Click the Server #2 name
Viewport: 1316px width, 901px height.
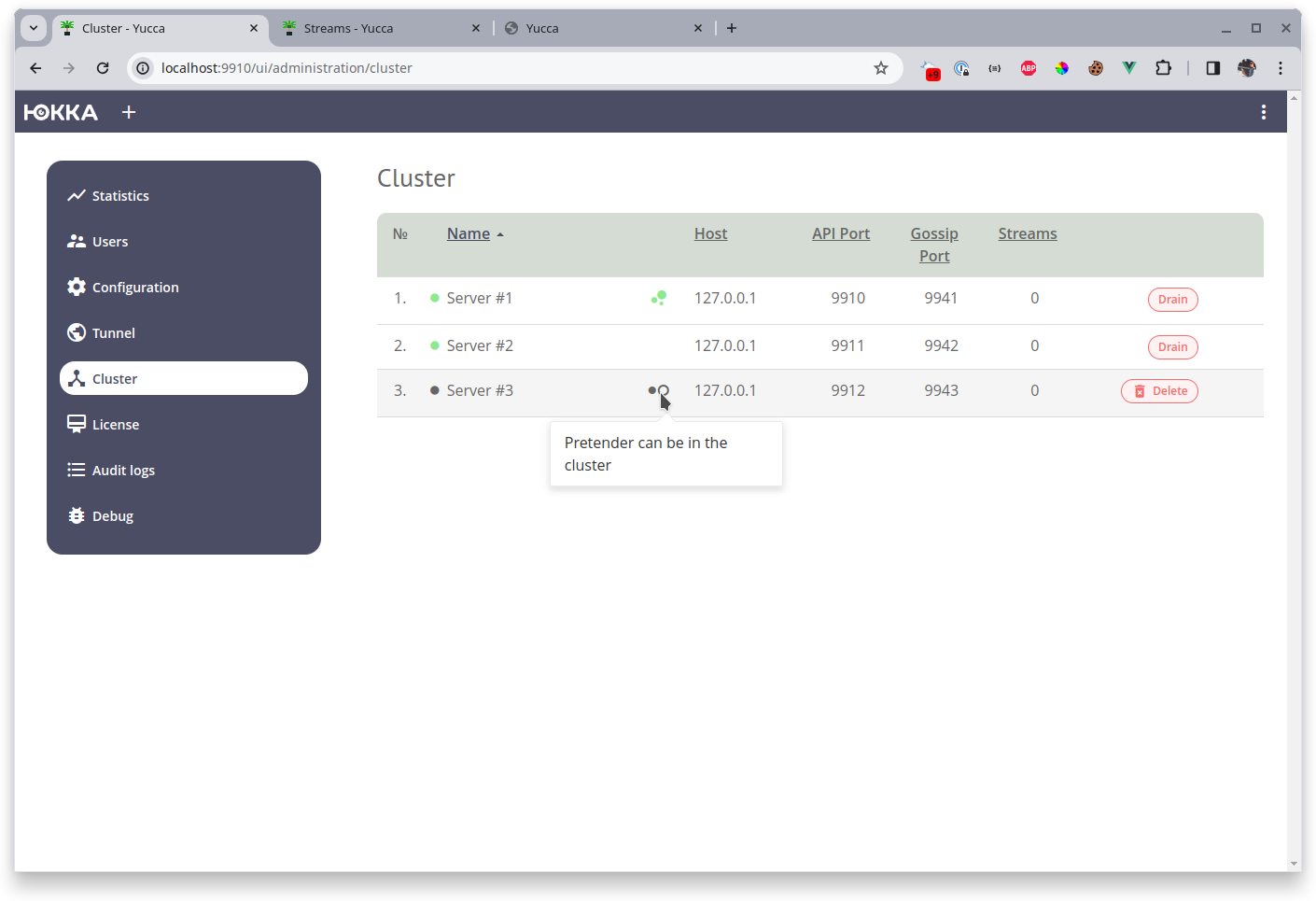[x=480, y=345]
